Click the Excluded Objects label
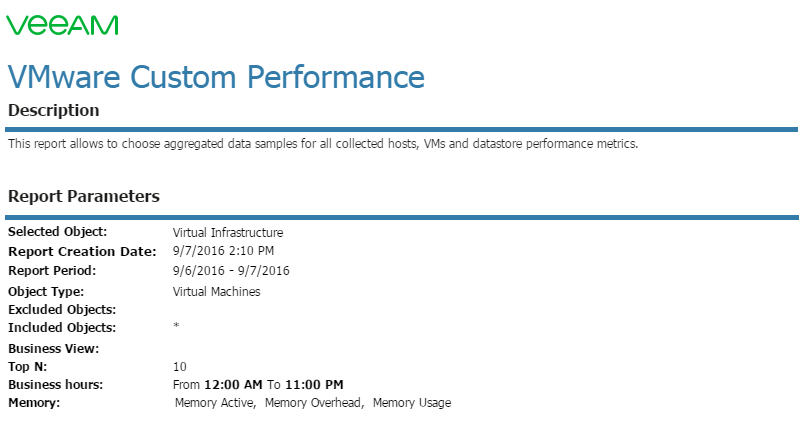Screen dimensions: 803x424 point(62,309)
